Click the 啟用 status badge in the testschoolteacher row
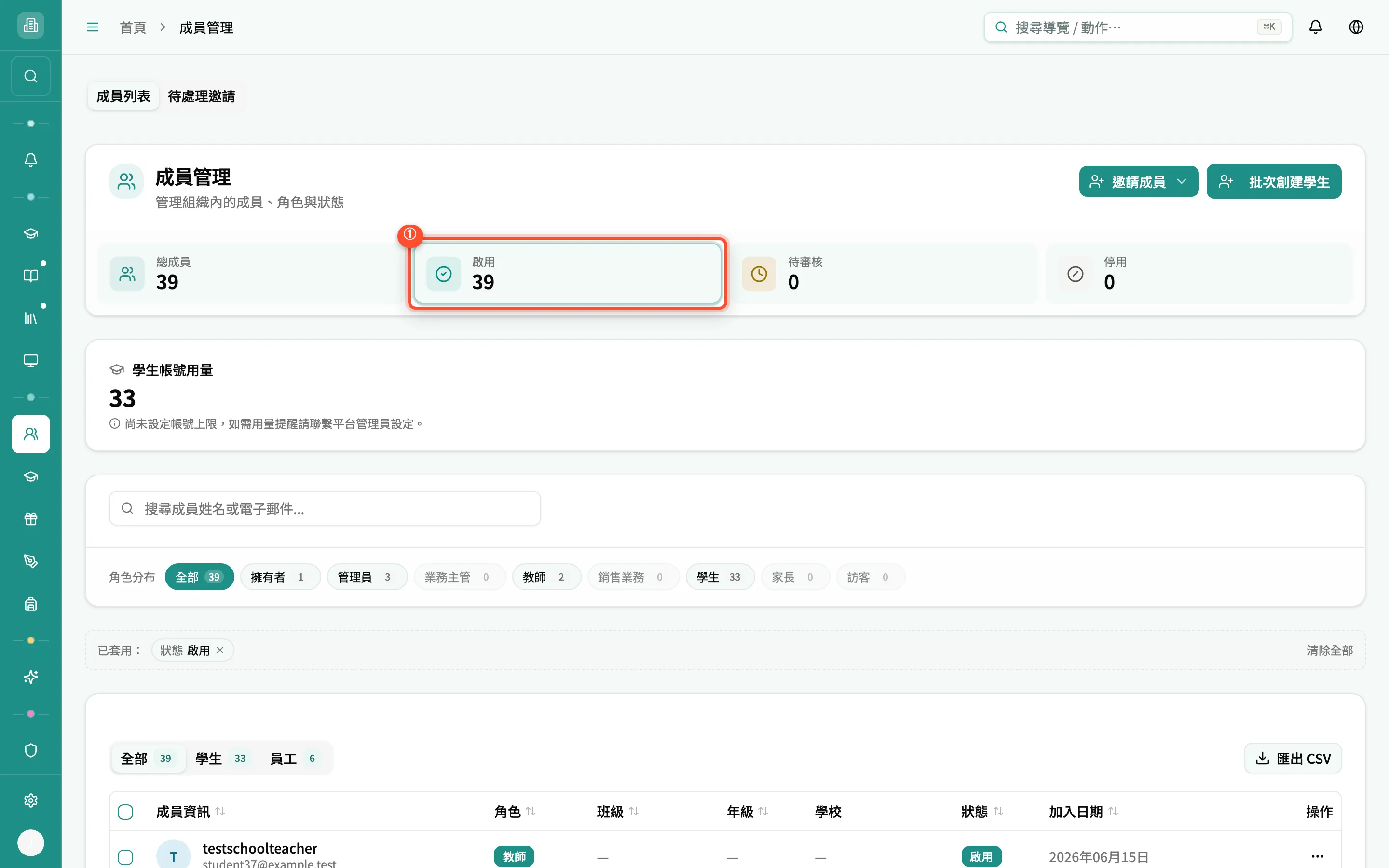Image resolution: width=1389 pixels, height=868 pixels. coord(981,856)
